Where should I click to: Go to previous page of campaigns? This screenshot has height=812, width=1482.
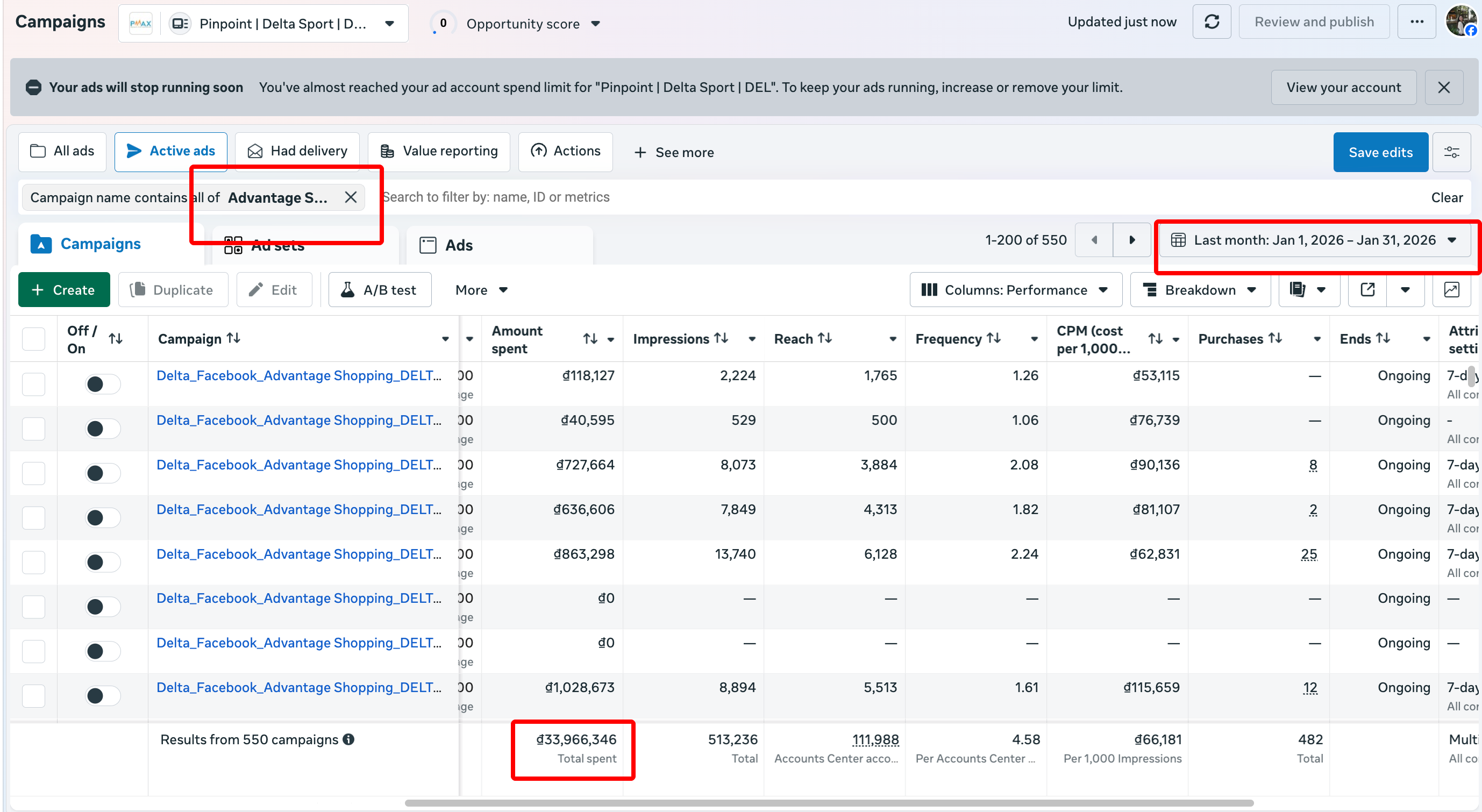point(1094,240)
